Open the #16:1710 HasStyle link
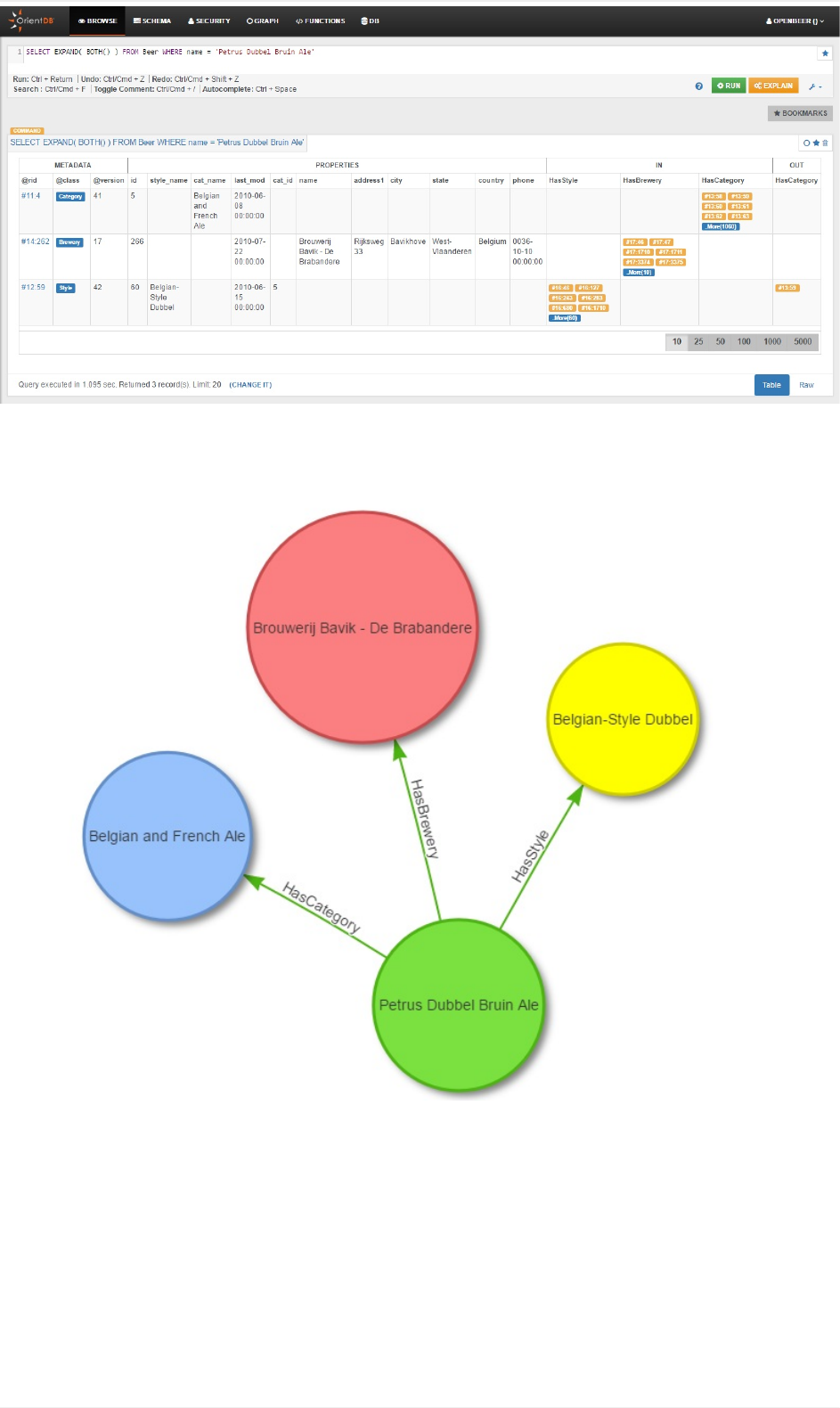This screenshot has height=1408, width=840. [593, 307]
